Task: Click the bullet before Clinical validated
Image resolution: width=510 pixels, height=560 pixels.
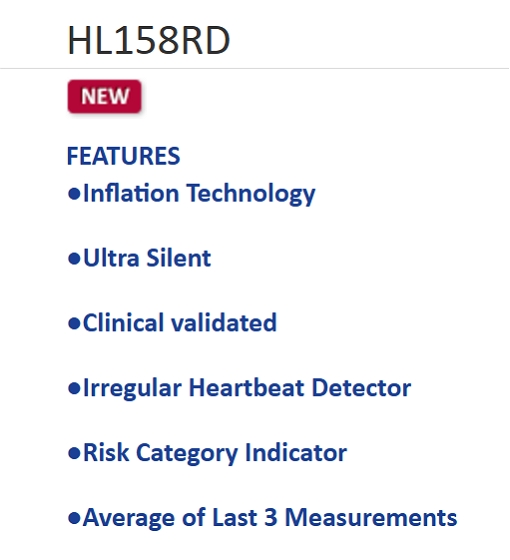Action: [x=74, y=324]
